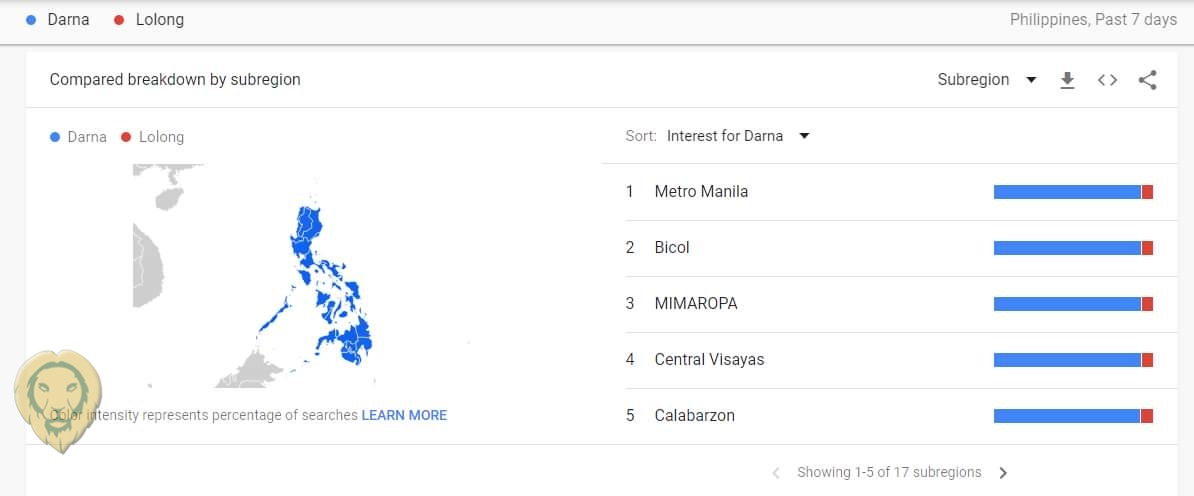Select the MIMAROPA subregion row

696,304
